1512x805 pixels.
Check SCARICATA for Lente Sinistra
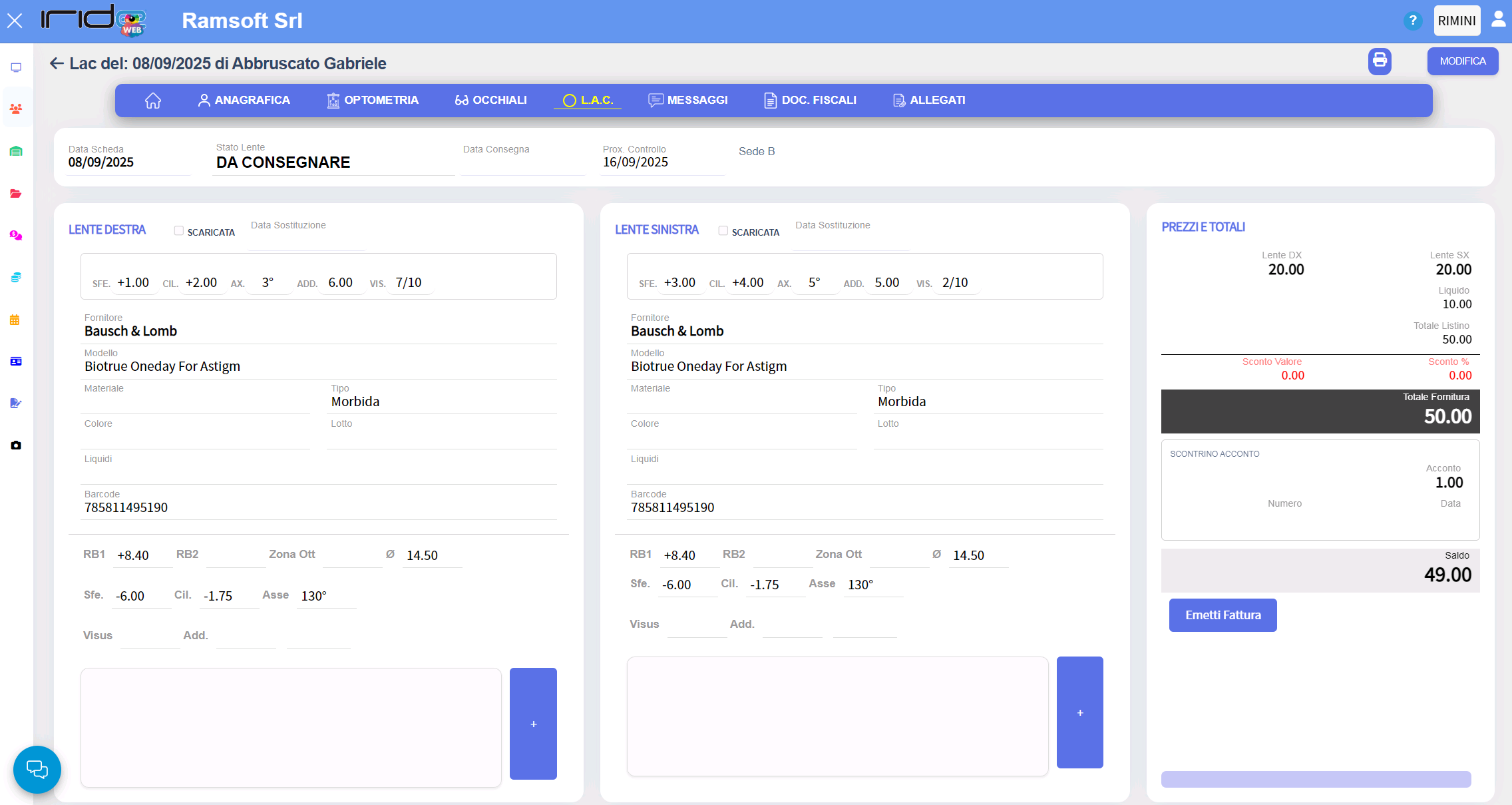(x=723, y=230)
